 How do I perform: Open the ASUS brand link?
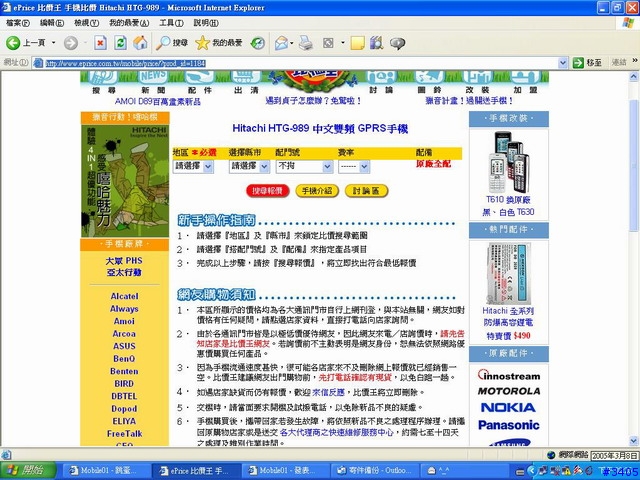tap(124, 346)
